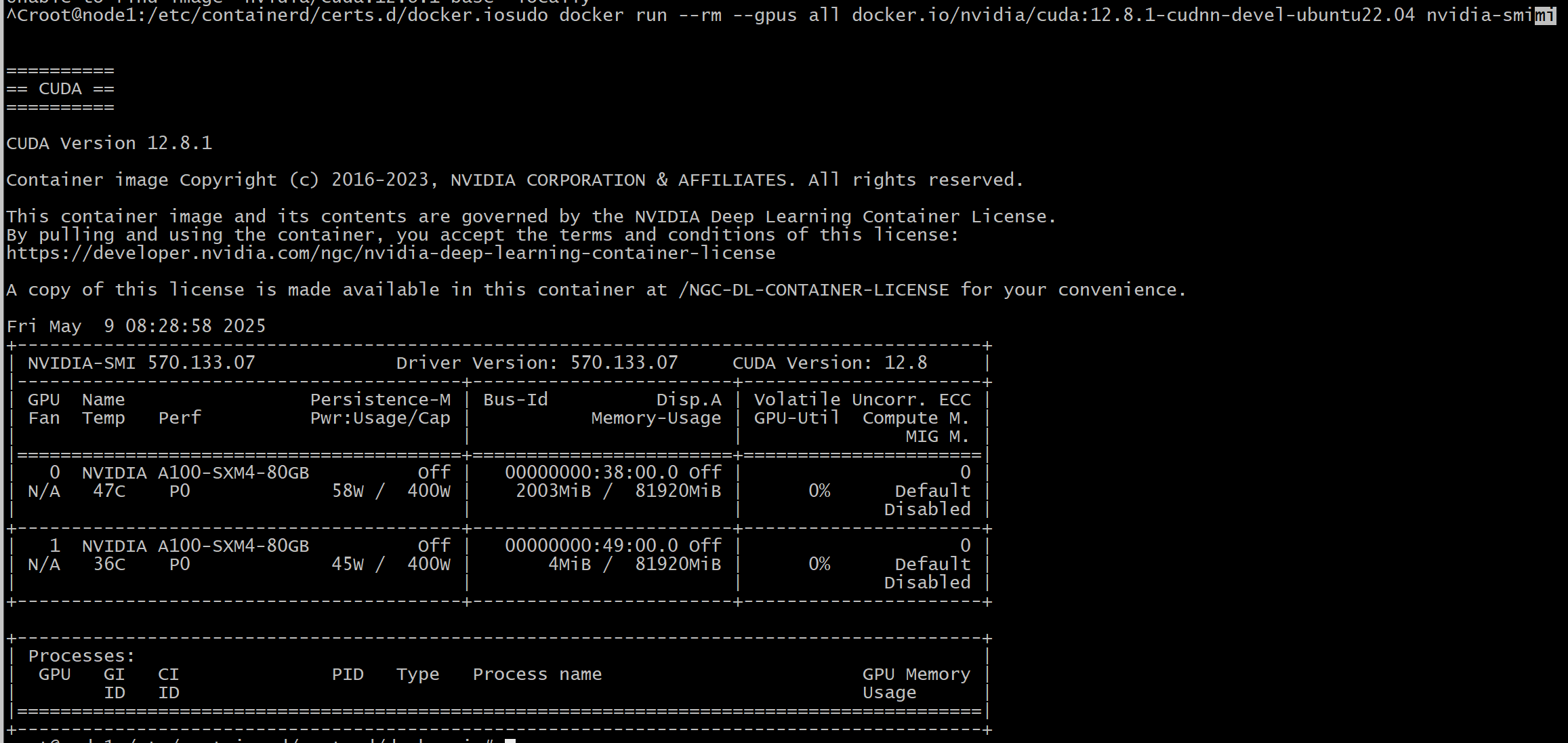
Task: Click the docker image name in the command line
Action: (x=1133, y=15)
